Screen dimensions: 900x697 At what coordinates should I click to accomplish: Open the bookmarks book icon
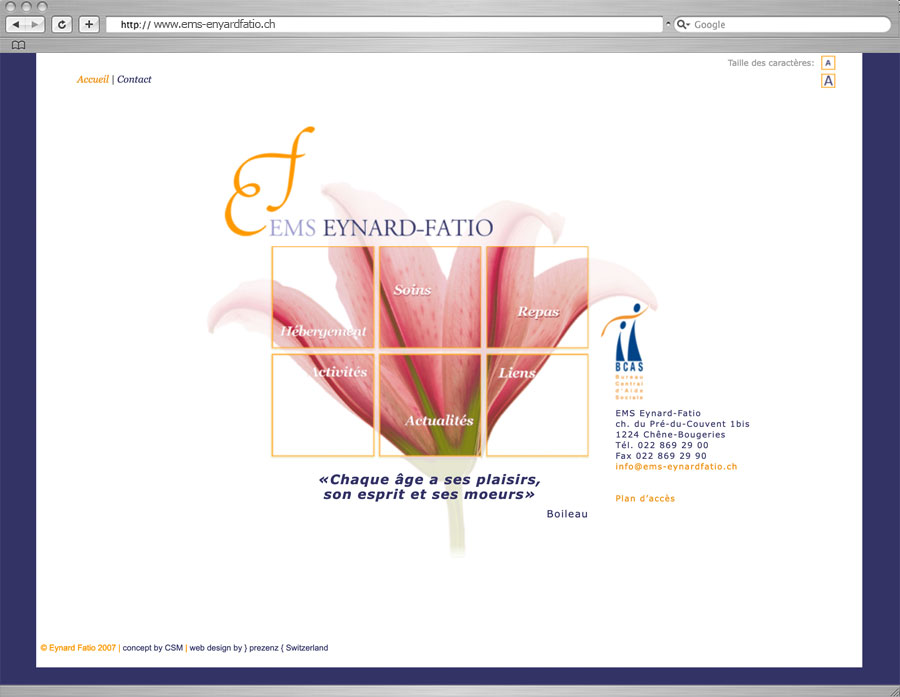18,45
